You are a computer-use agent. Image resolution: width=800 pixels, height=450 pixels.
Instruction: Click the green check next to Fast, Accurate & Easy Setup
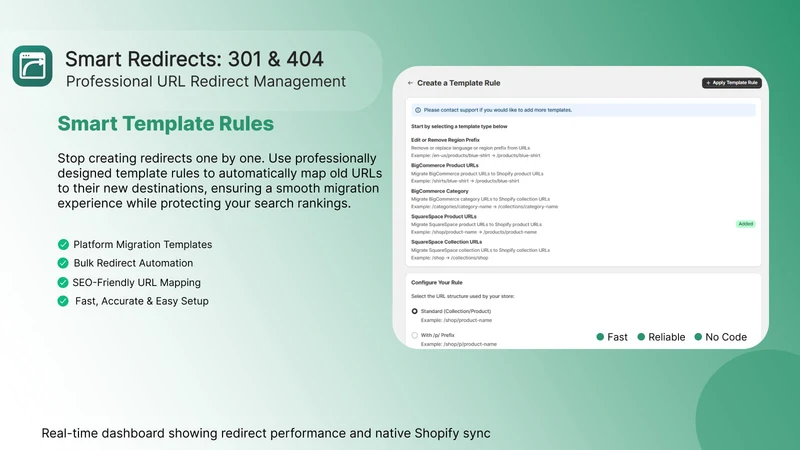pyautogui.click(x=63, y=301)
